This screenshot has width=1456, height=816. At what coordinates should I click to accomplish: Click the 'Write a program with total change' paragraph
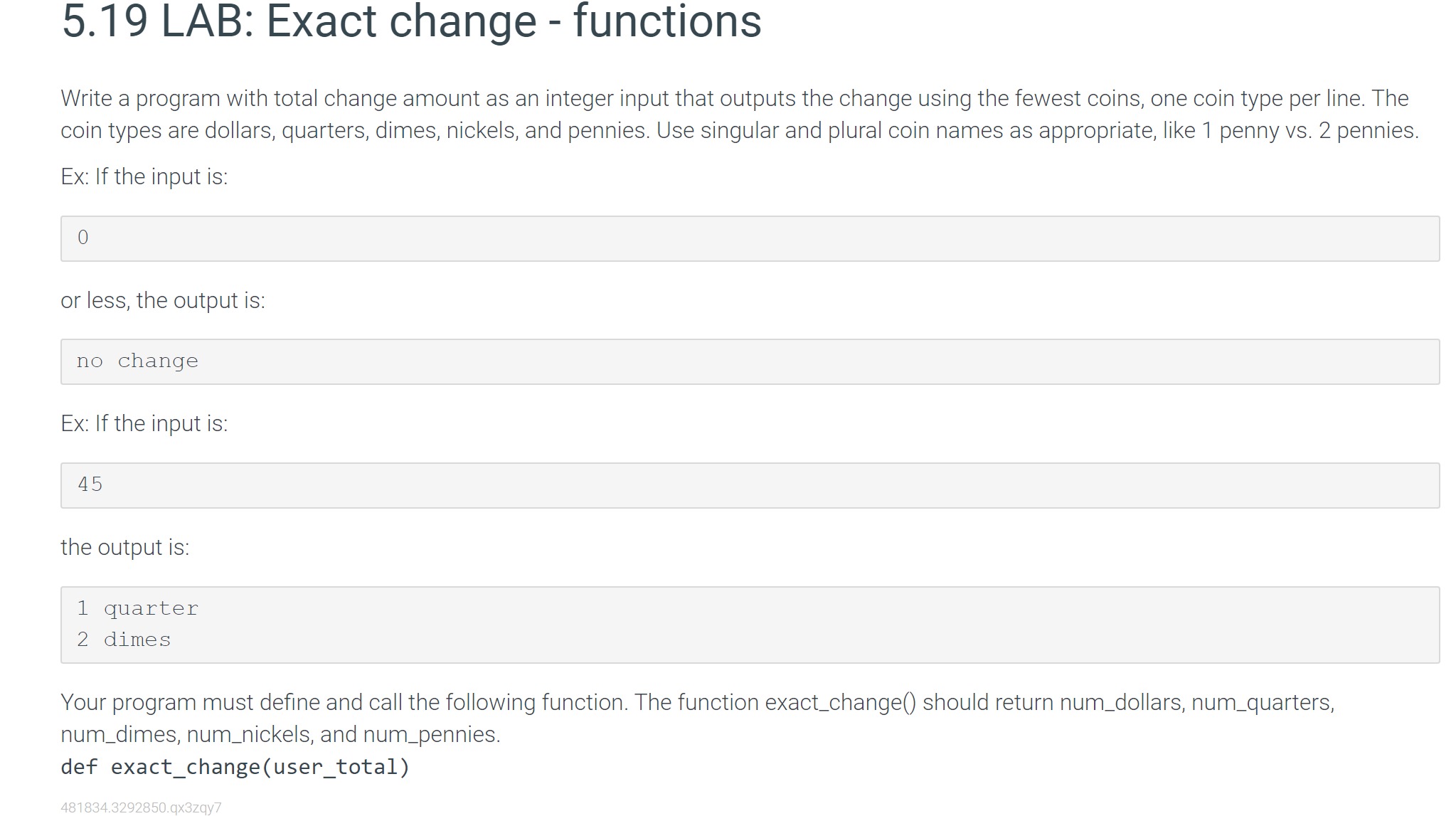740,114
